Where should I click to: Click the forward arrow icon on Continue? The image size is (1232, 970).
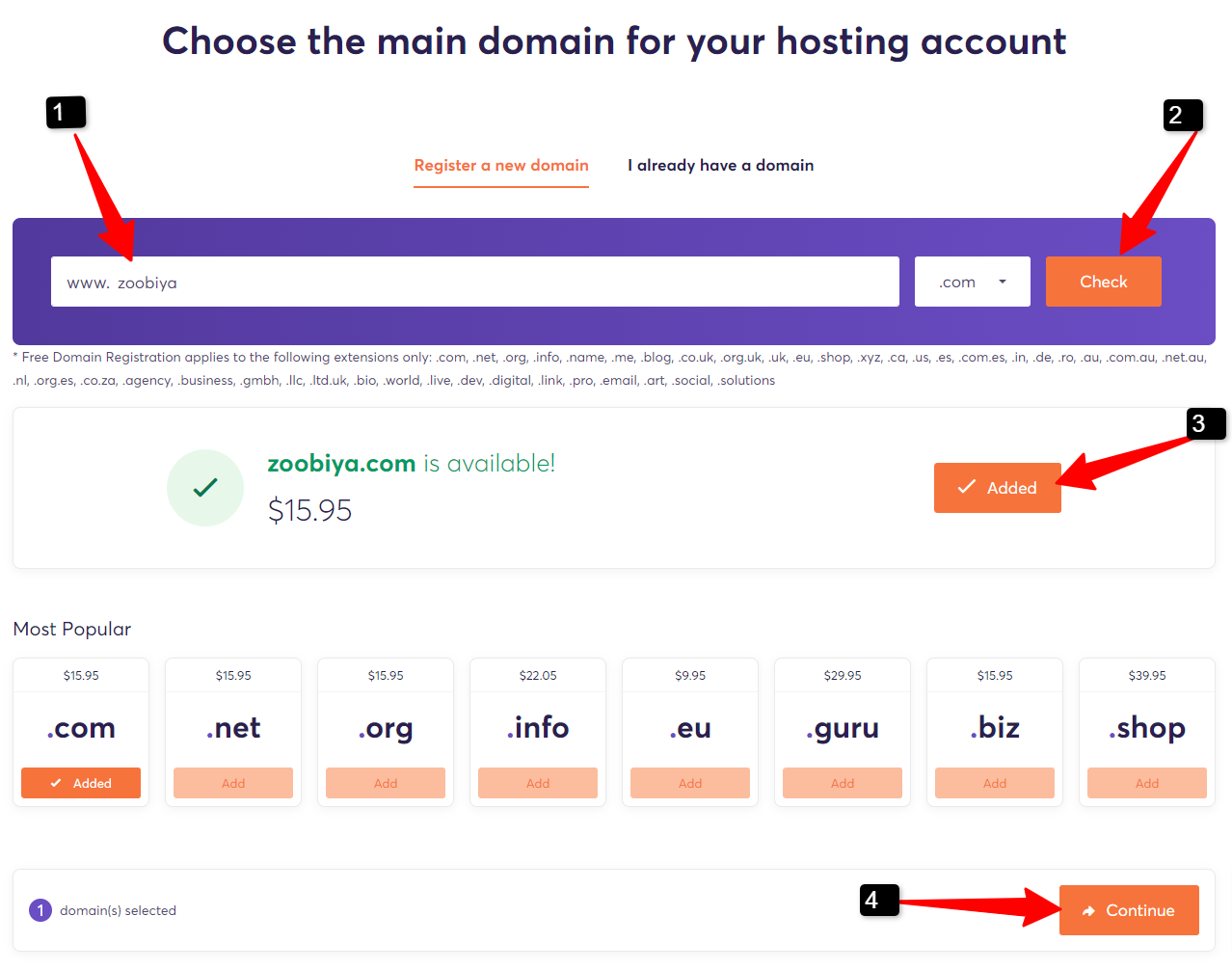click(1089, 909)
